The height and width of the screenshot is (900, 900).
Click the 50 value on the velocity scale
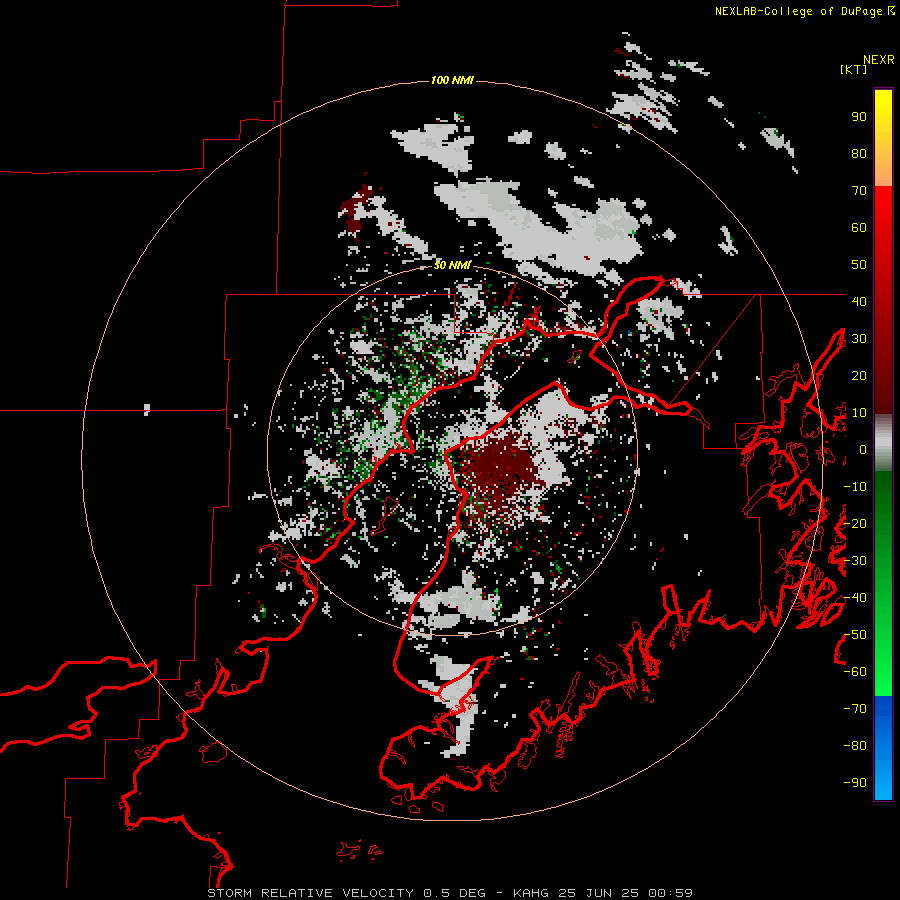[x=859, y=265]
